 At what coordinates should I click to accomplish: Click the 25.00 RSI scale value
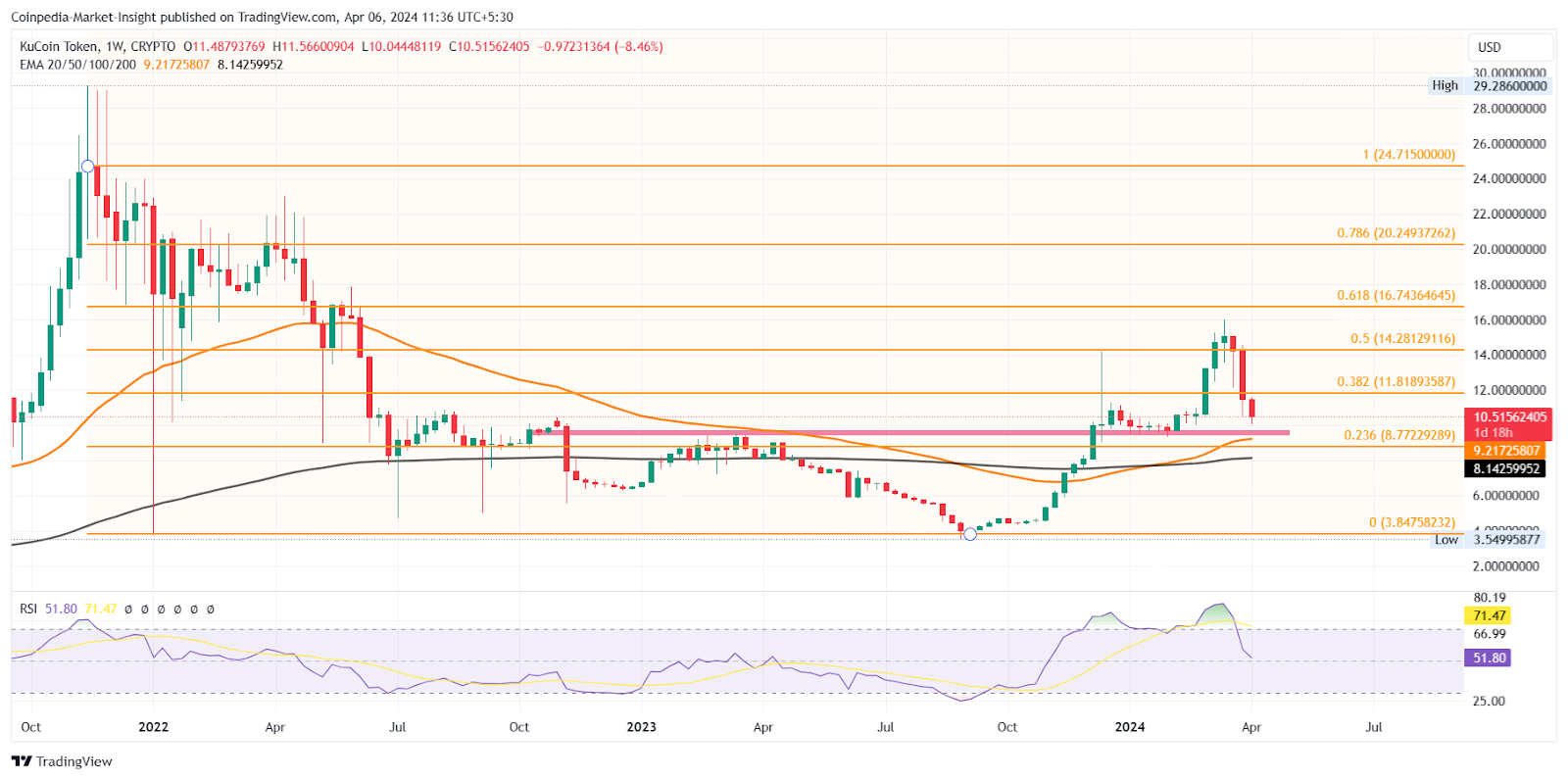click(1490, 701)
